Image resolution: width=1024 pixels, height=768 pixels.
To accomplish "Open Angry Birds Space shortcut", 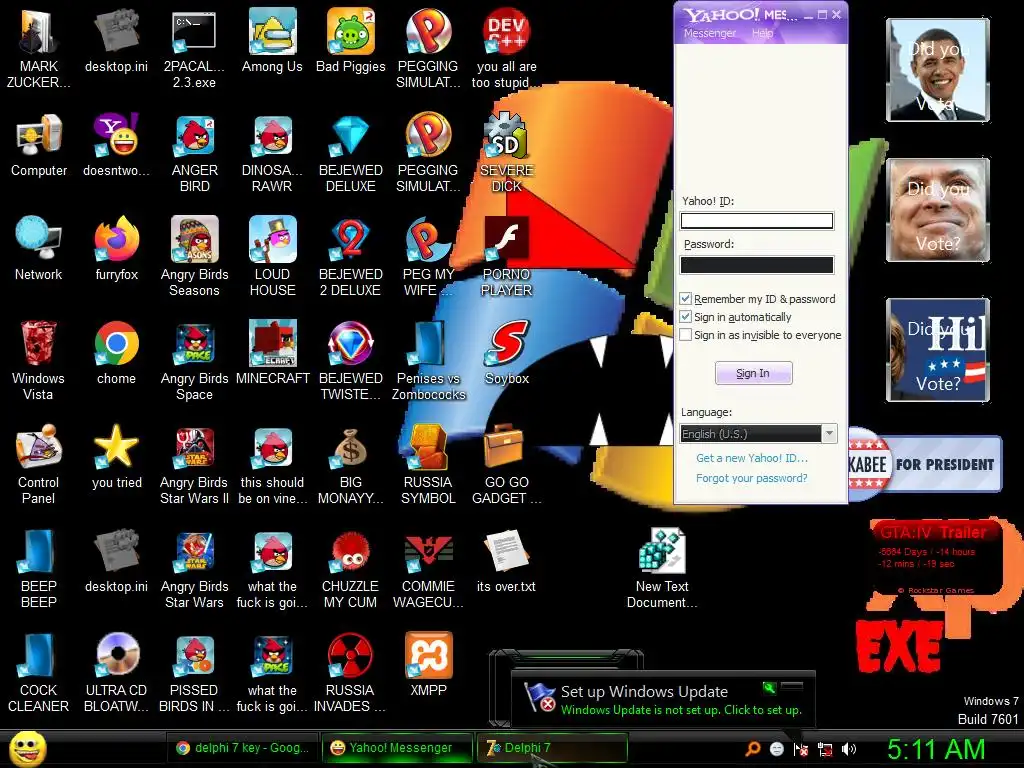I will click(194, 360).
